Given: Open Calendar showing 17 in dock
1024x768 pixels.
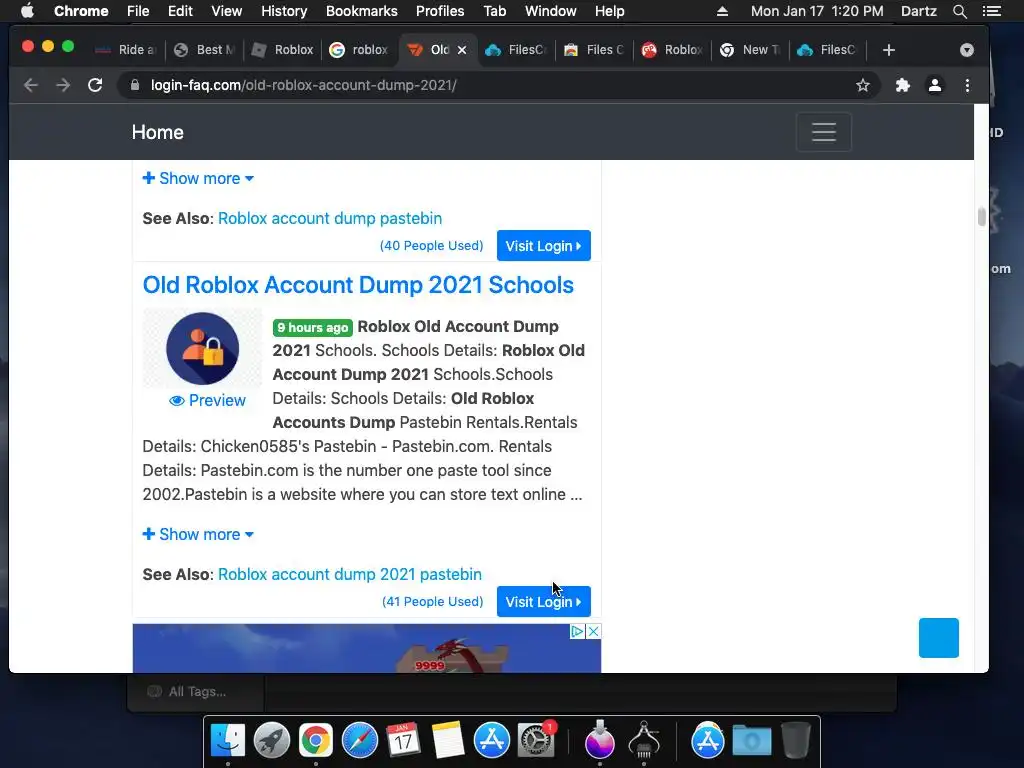Looking at the screenshot, I should tap(404, 741).
